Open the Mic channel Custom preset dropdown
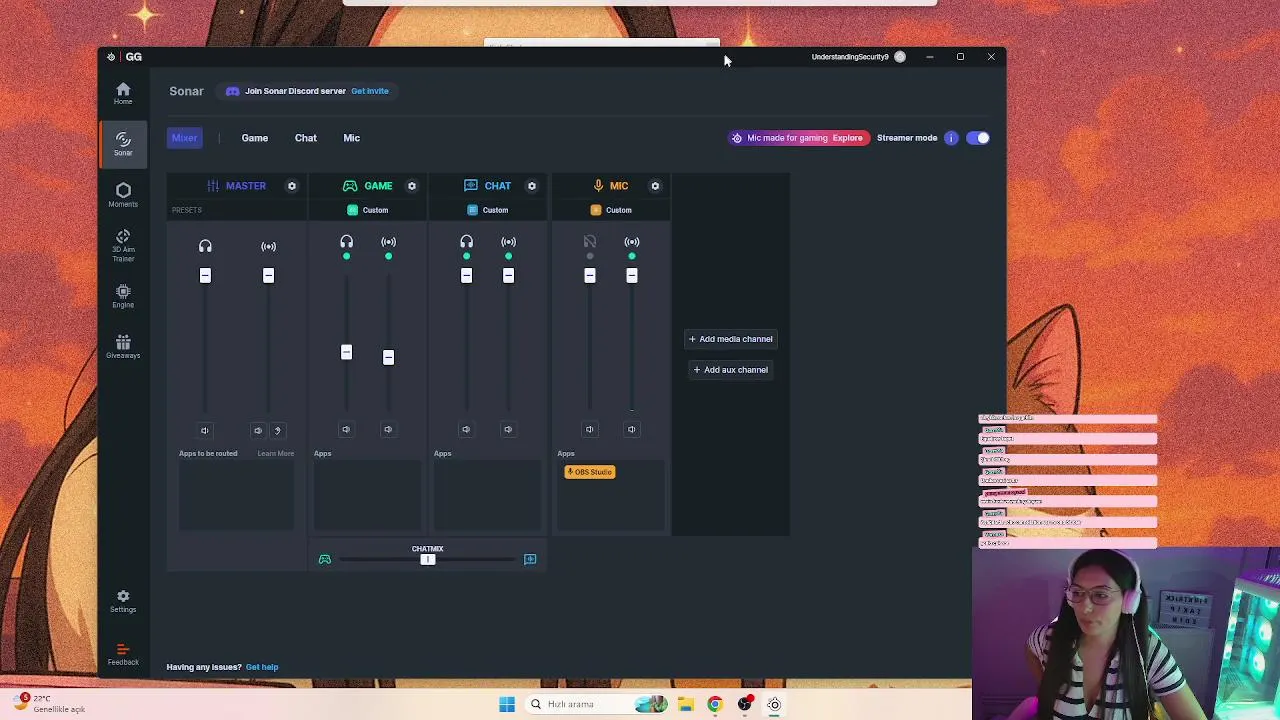This screenshot has width=1280, height=720. click(x=611, y=210)
